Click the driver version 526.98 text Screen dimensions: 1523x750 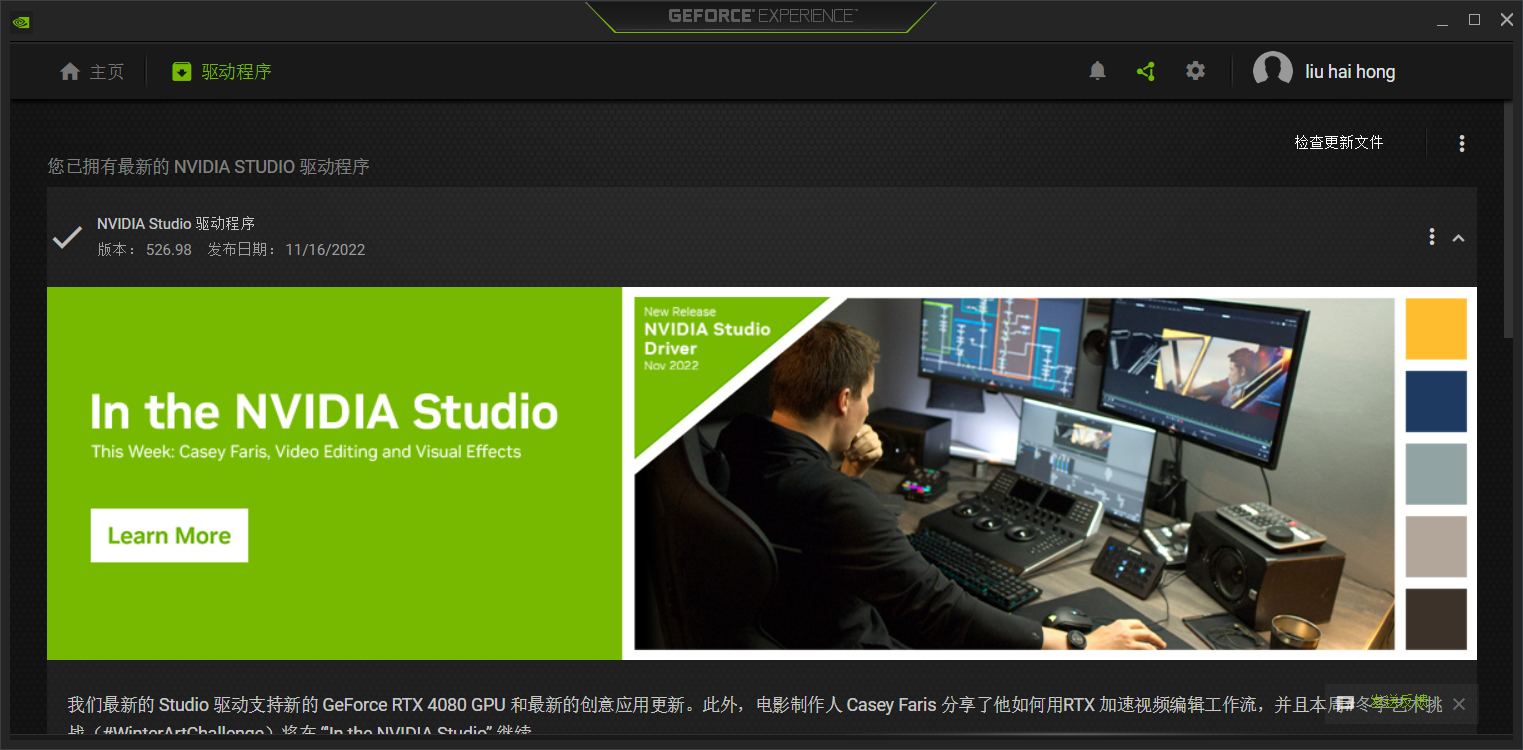click(x=169, y=250)
